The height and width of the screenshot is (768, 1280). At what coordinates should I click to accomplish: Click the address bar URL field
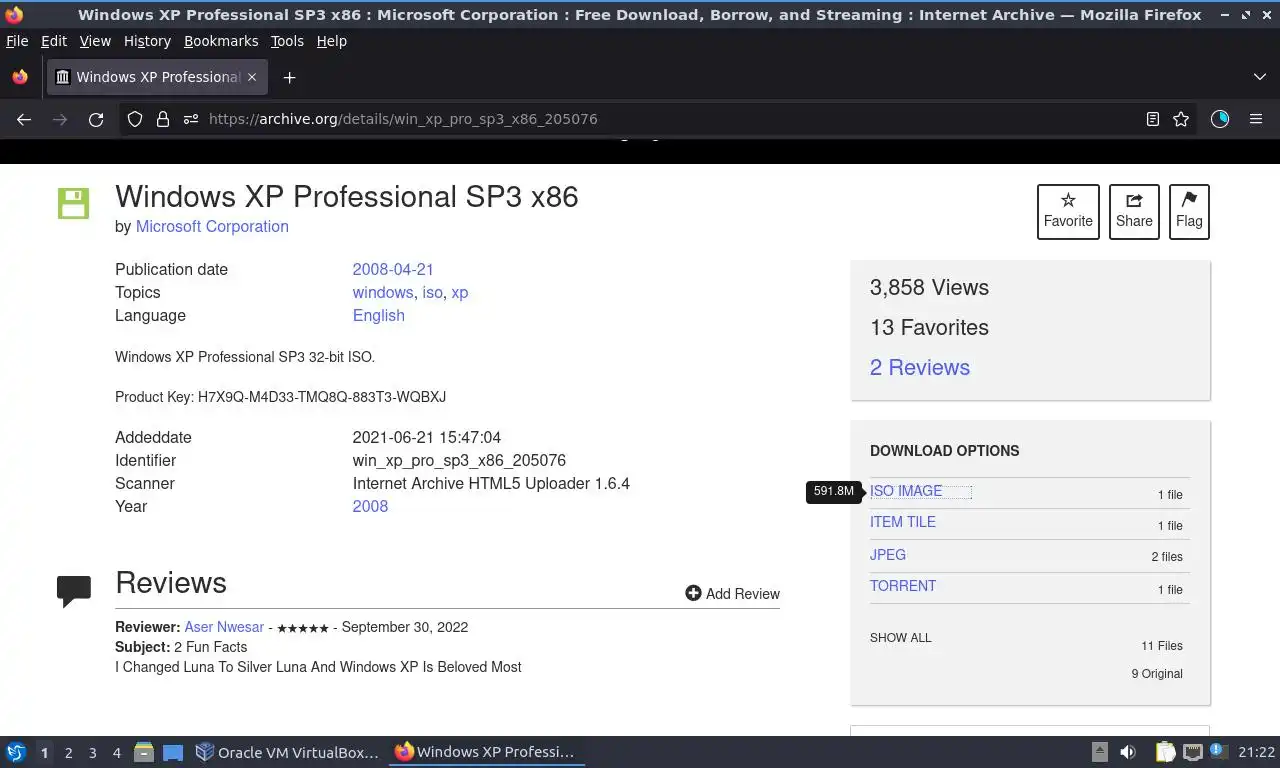(660, 119)
